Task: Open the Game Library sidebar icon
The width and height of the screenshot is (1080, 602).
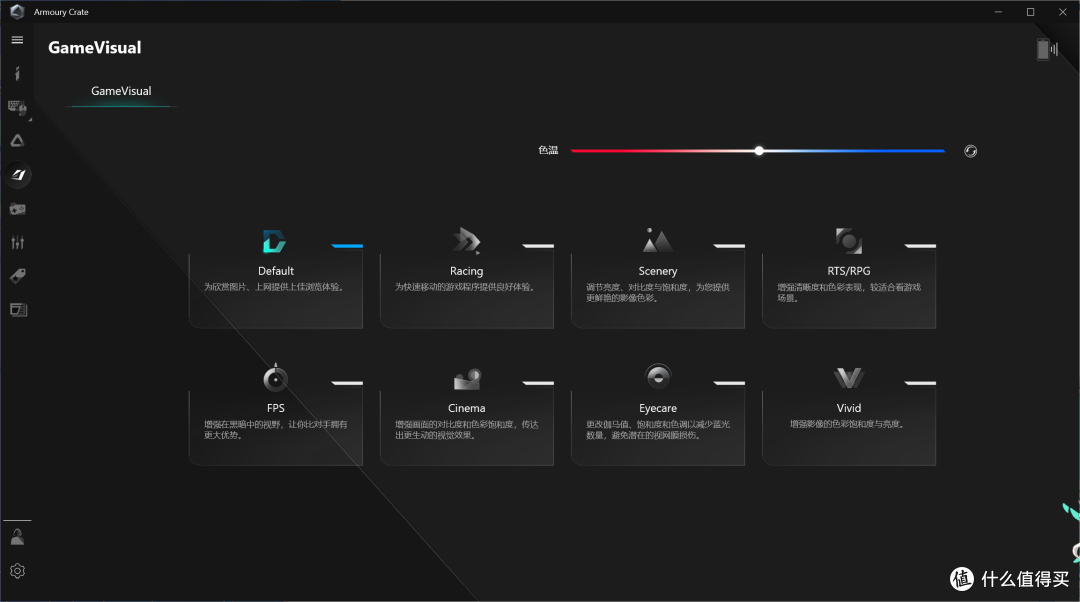Action: pos(17,209)
